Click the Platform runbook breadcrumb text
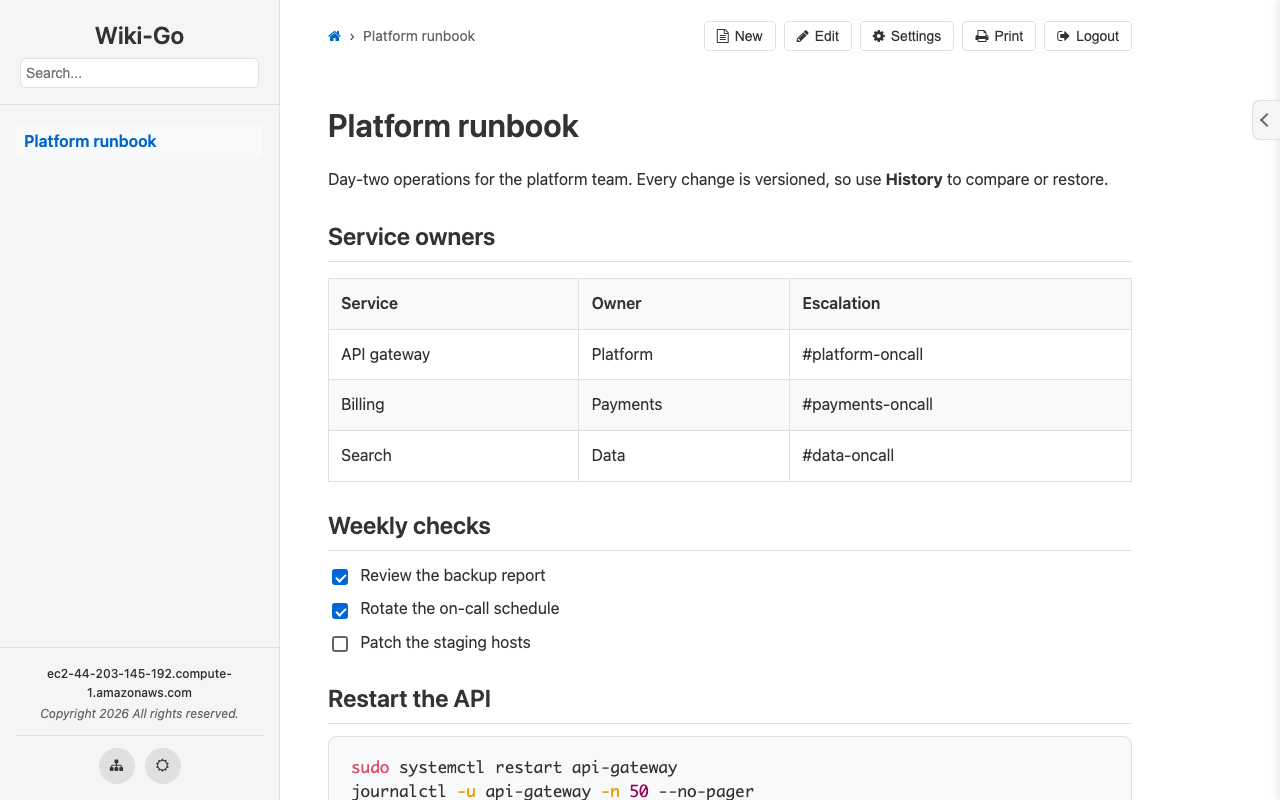The height and width of the screenshot is (800, 1280). [419, 36]
